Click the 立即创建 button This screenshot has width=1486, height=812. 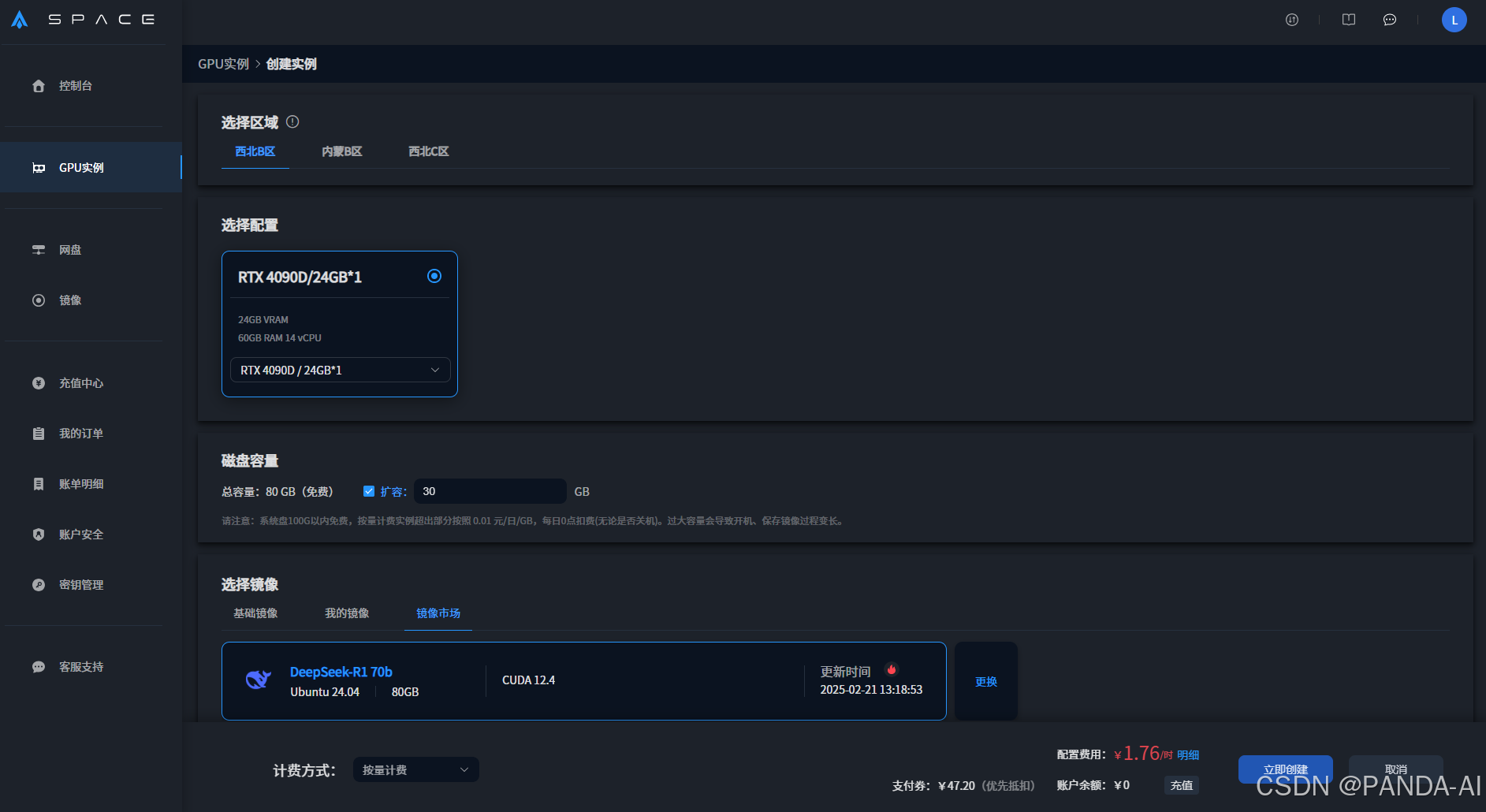tap(1286, 769)
